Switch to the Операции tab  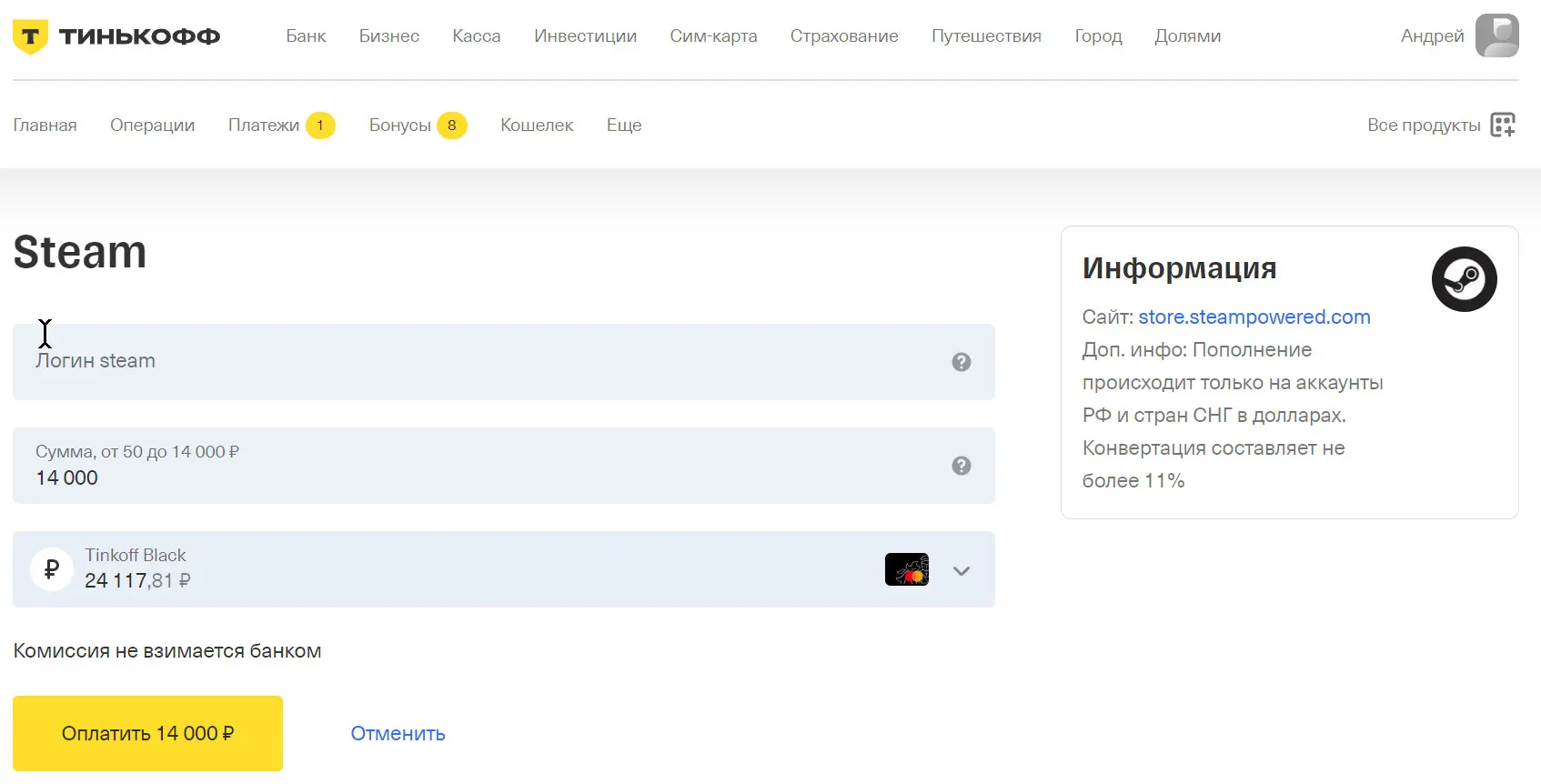(x=152, y=126)
